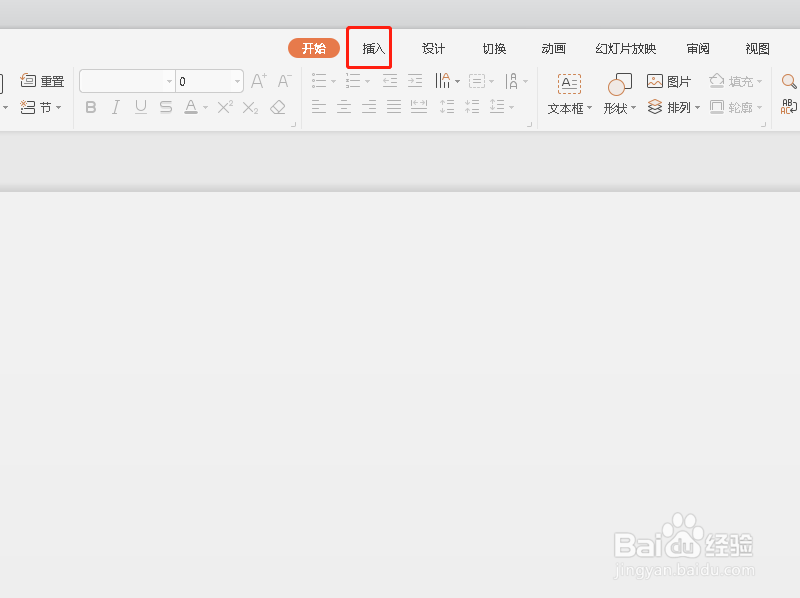Open the 审阅 review tab
Screen dimensions: 800x598
(698, 47)
